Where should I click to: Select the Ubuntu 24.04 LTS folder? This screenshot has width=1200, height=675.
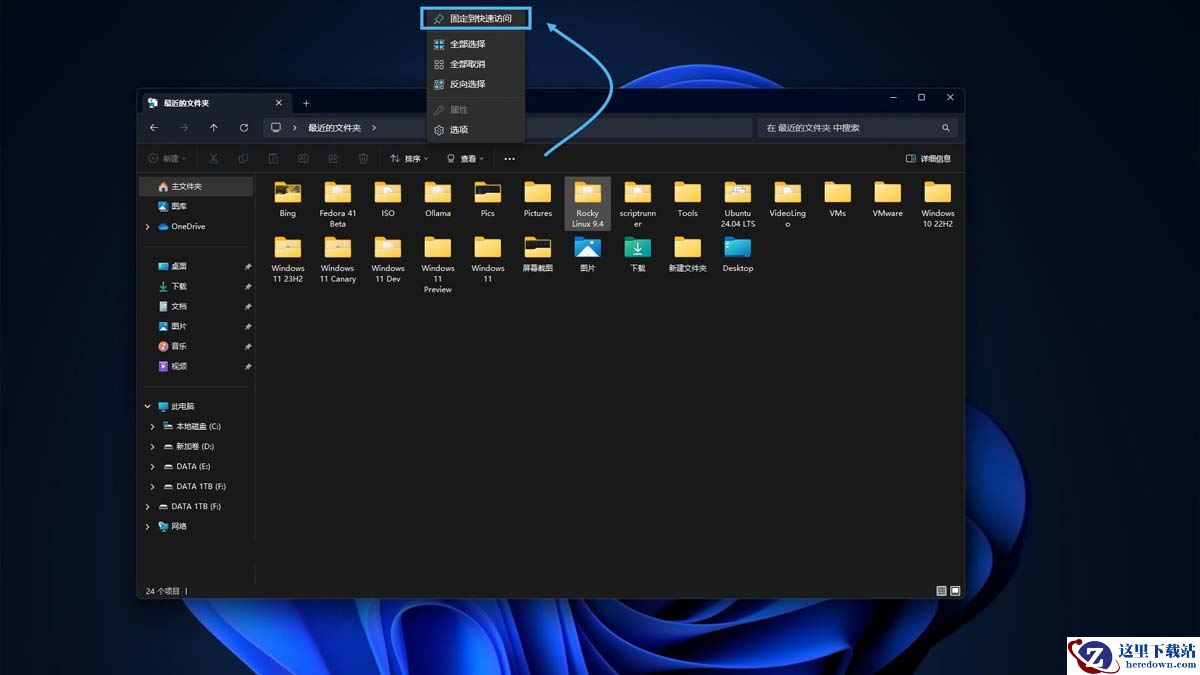(738, 204)
